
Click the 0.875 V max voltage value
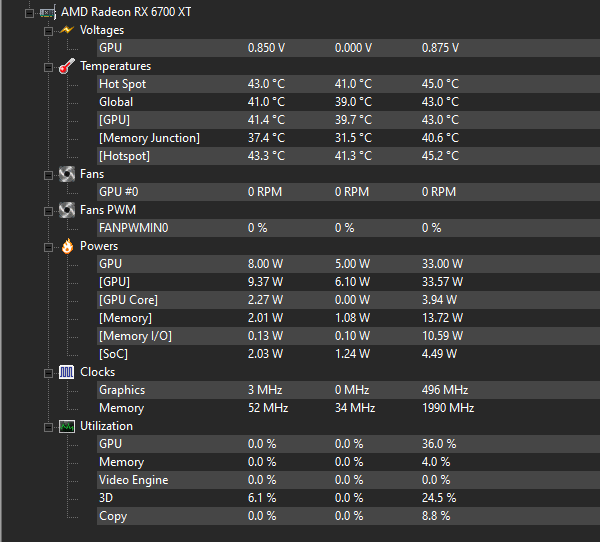pos(440,48)
